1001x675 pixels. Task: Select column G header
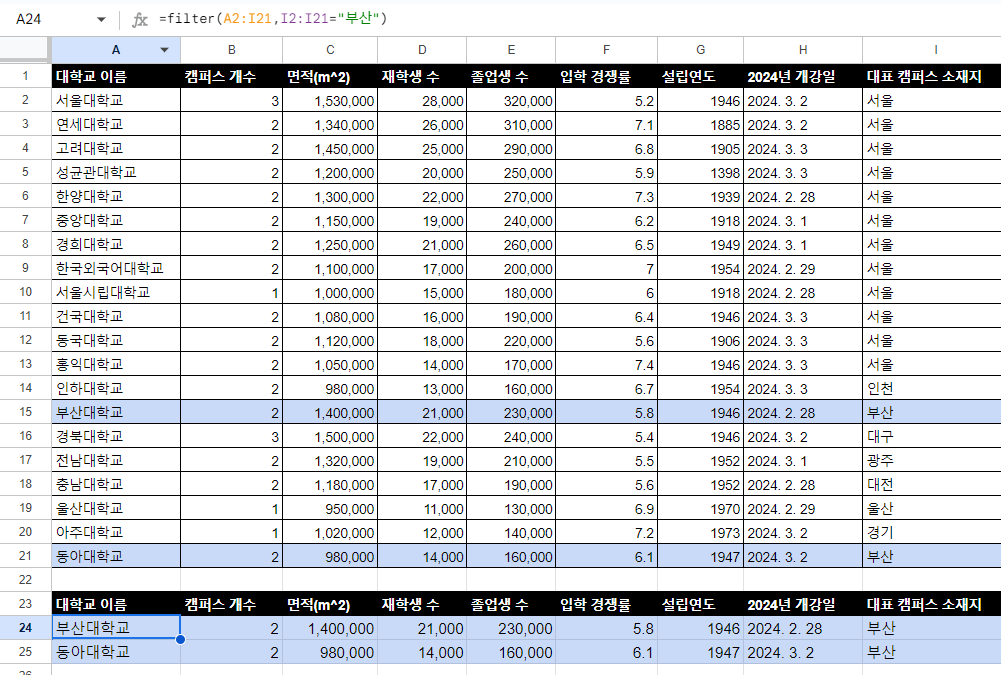[x=700, y=50]
